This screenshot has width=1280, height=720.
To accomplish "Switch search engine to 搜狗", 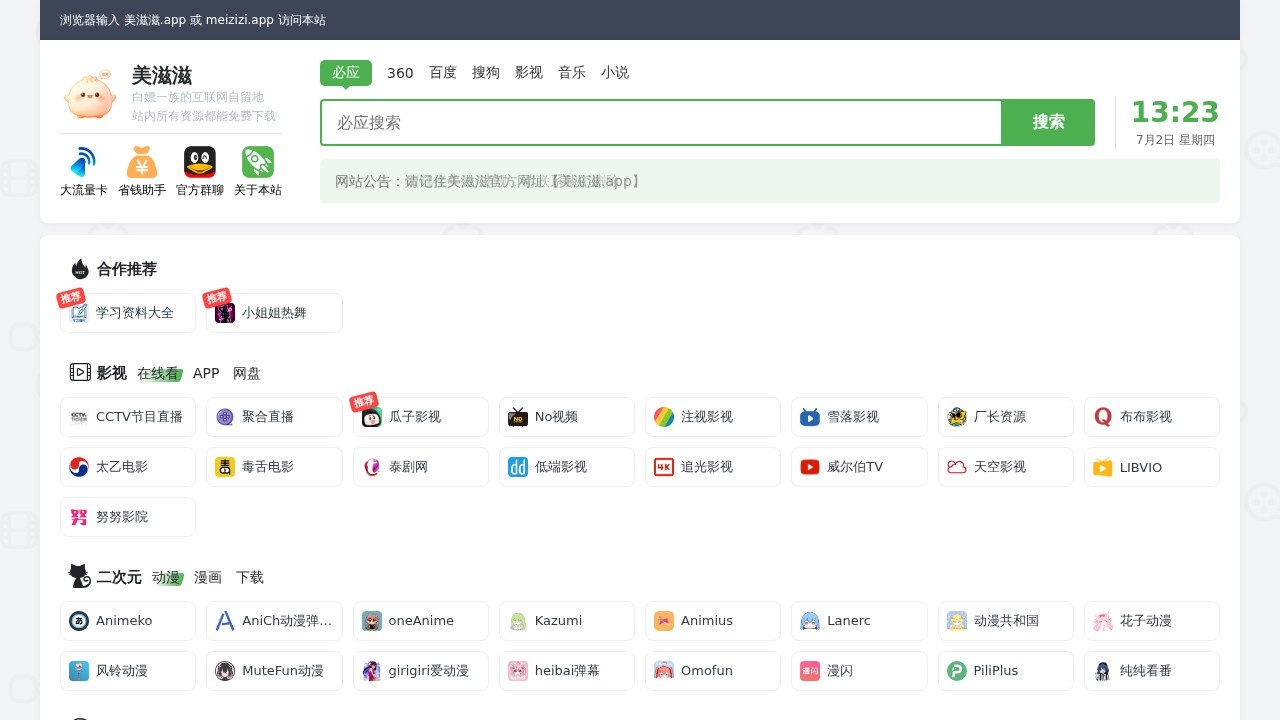I will 486,73.
